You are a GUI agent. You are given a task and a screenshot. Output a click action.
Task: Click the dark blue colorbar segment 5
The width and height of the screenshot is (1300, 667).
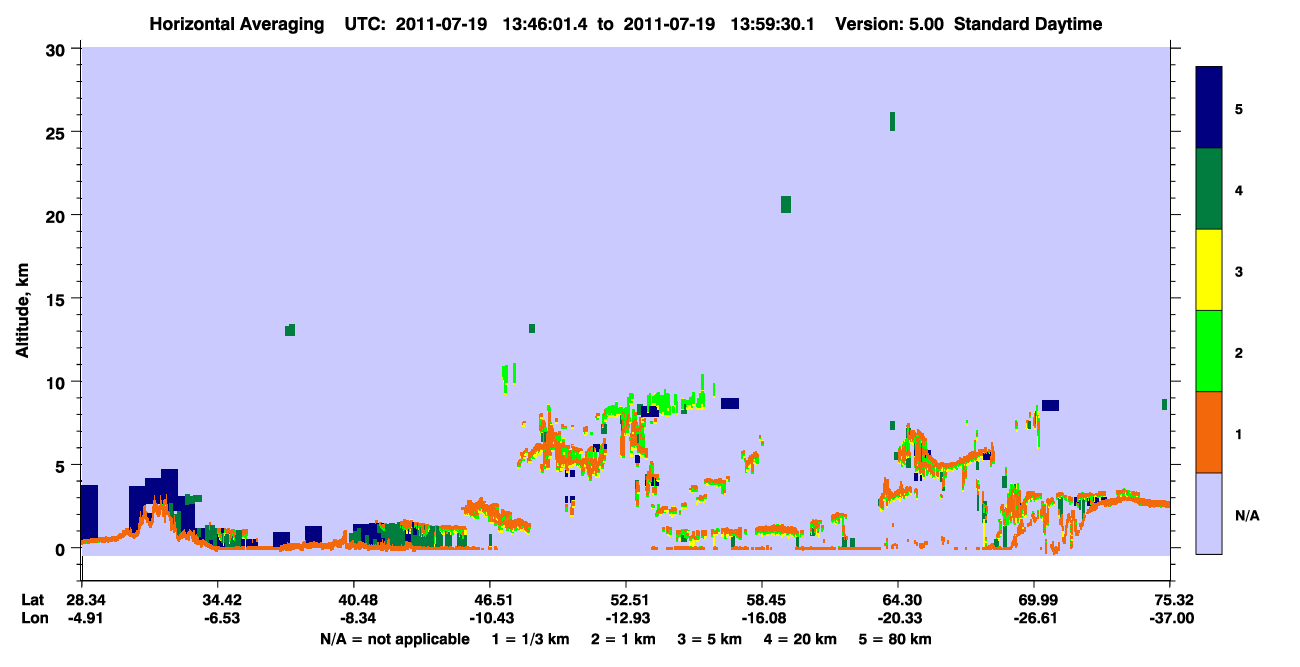pos(1209,108)
